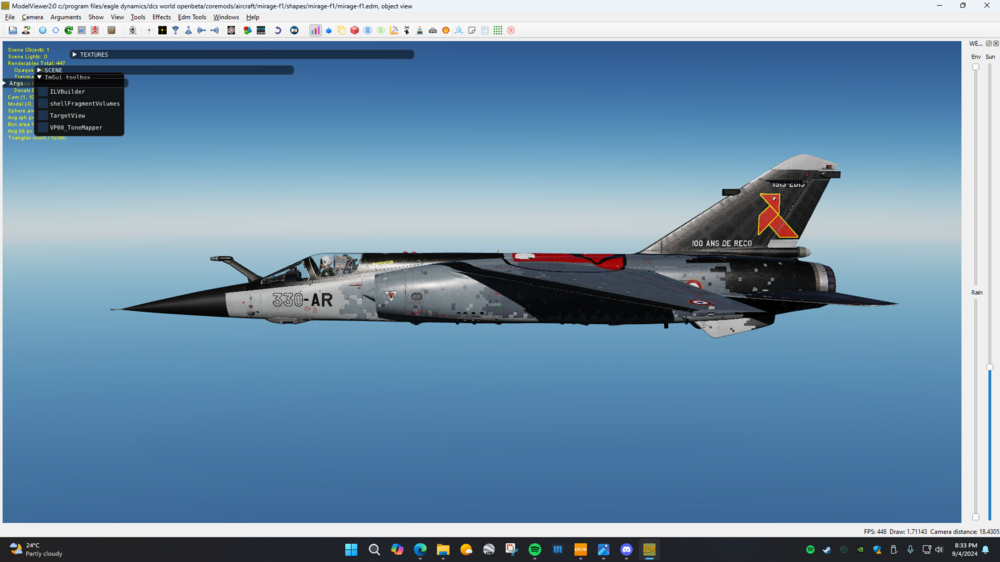The image size is (1000, 562).
Task: Open the Effects menu
Action: tap(161, 17)
